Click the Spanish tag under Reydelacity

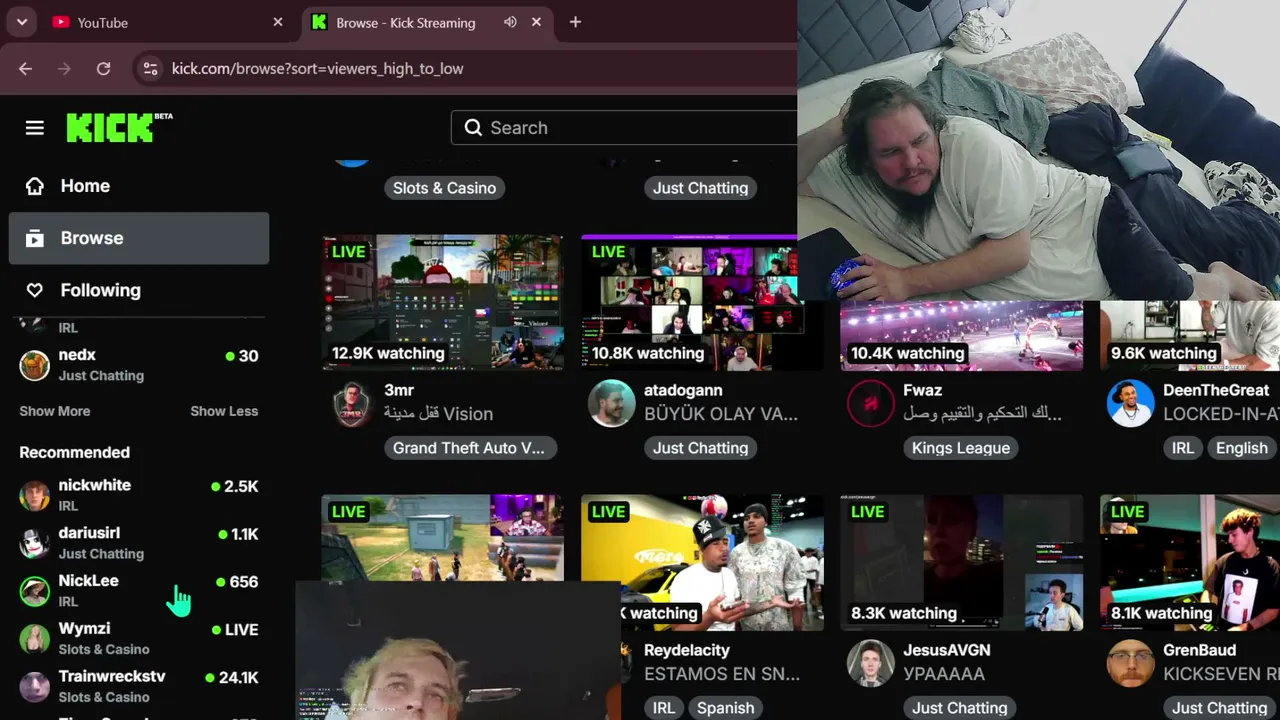[726, 708]
